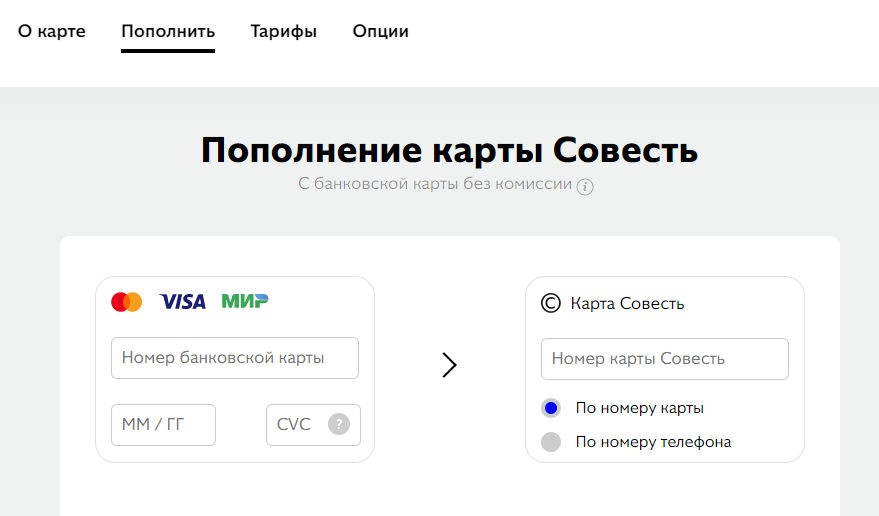Click the VISA logo
The height and width of the screenshot is (516, 879).
click(183, 302)
